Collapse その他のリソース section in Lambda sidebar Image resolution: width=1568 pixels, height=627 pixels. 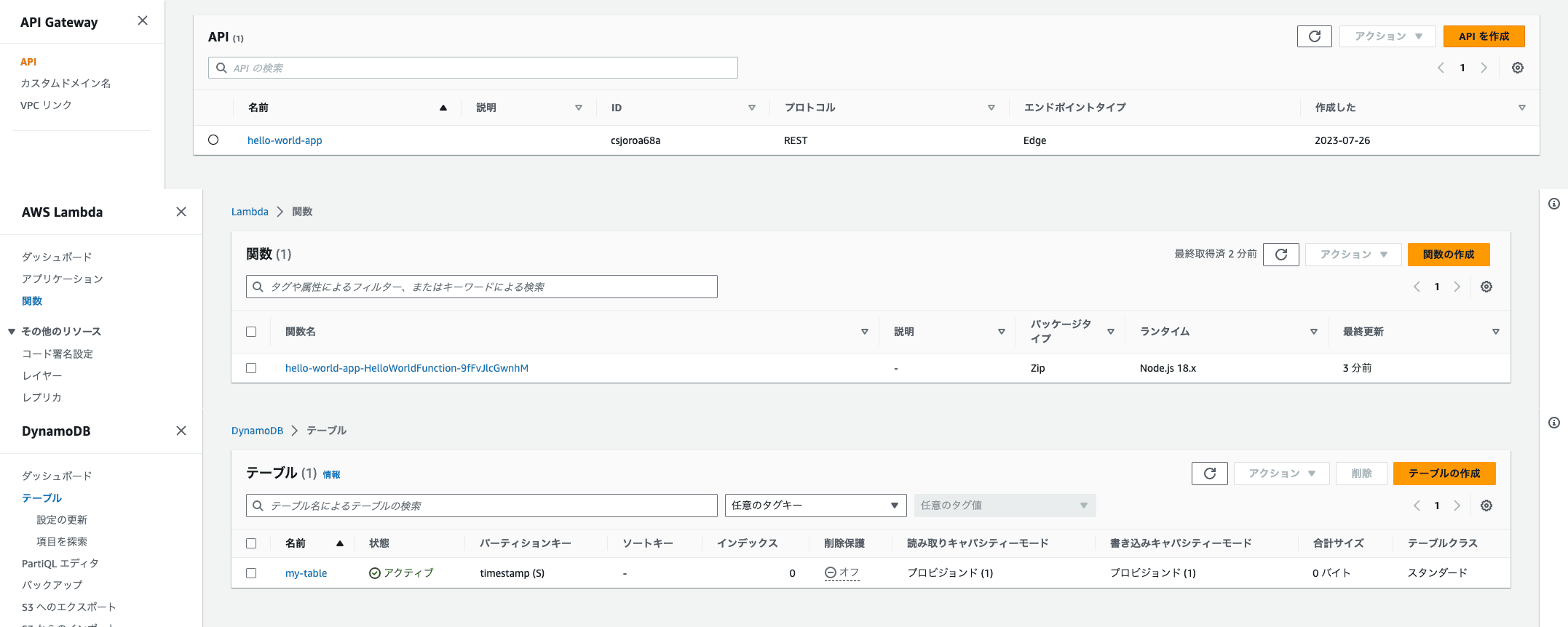click(12, 332)
